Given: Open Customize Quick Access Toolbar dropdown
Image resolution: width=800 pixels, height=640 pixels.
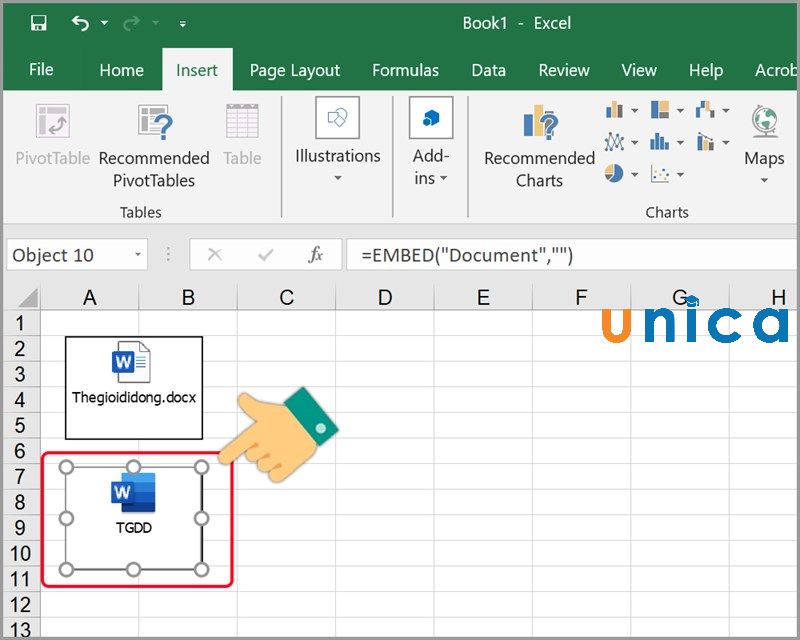Looking at the screenshot, I should (182, 23).
